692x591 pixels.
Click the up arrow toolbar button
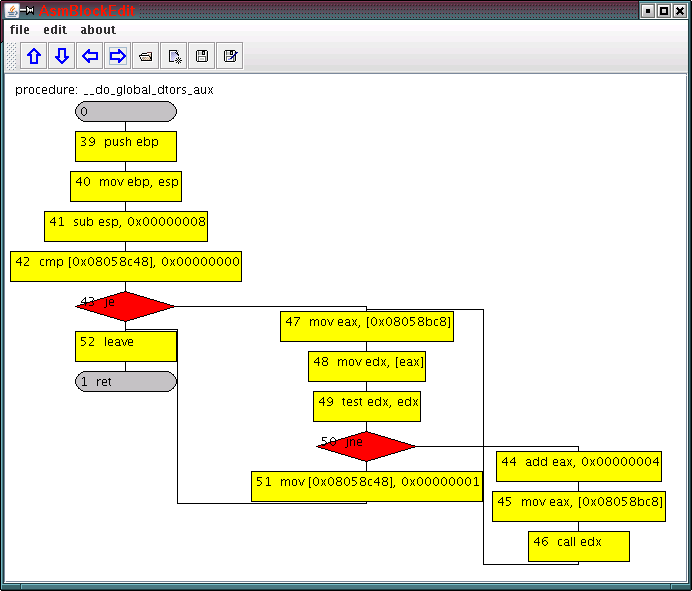tap(34, 56)
